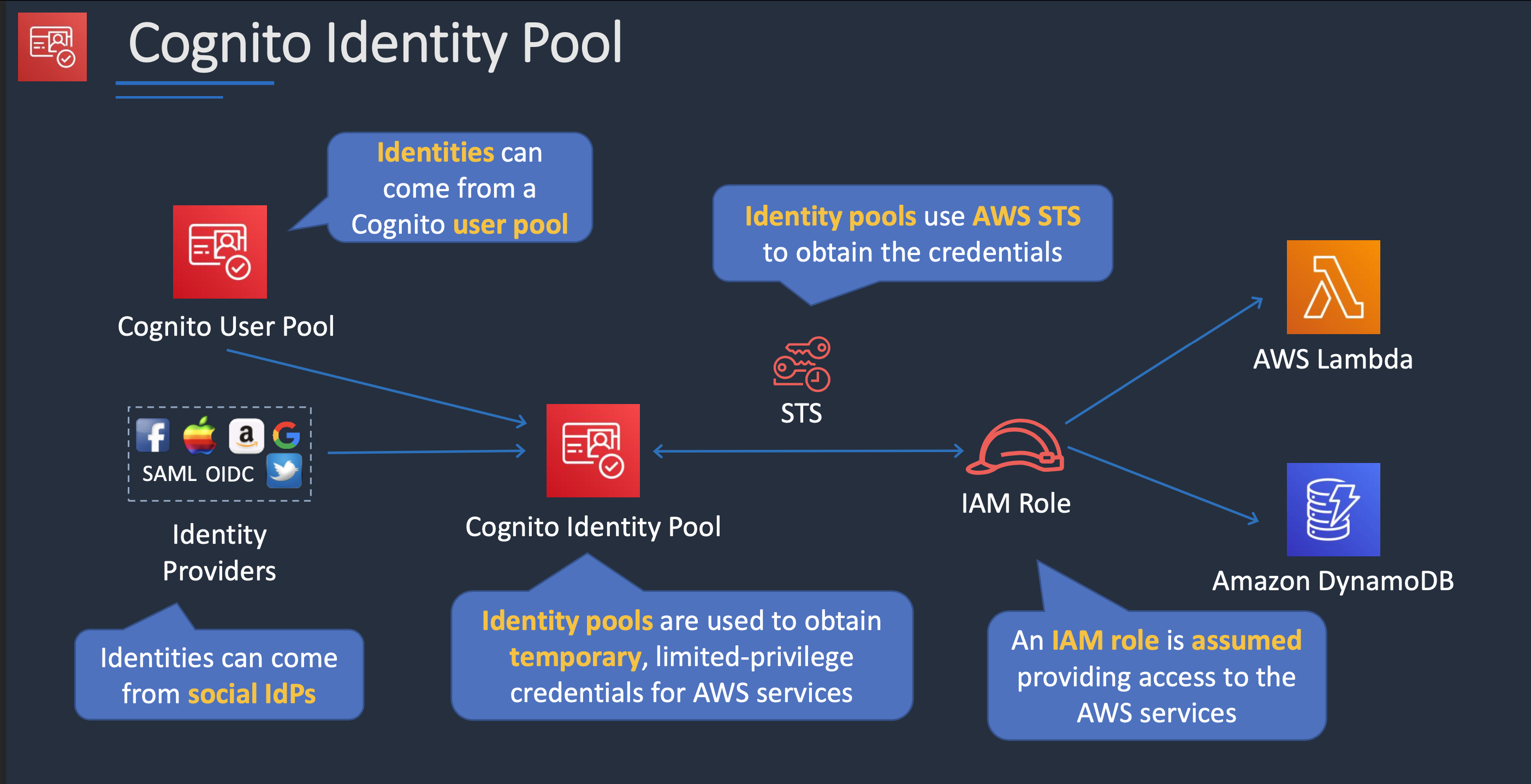Click the Twitter bird icon
The image size is (1531, 784).
coord(284,470)
